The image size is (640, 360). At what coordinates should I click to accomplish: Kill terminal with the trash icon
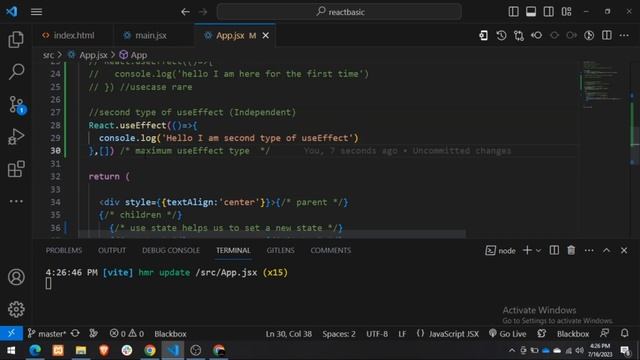coord(571,250)
